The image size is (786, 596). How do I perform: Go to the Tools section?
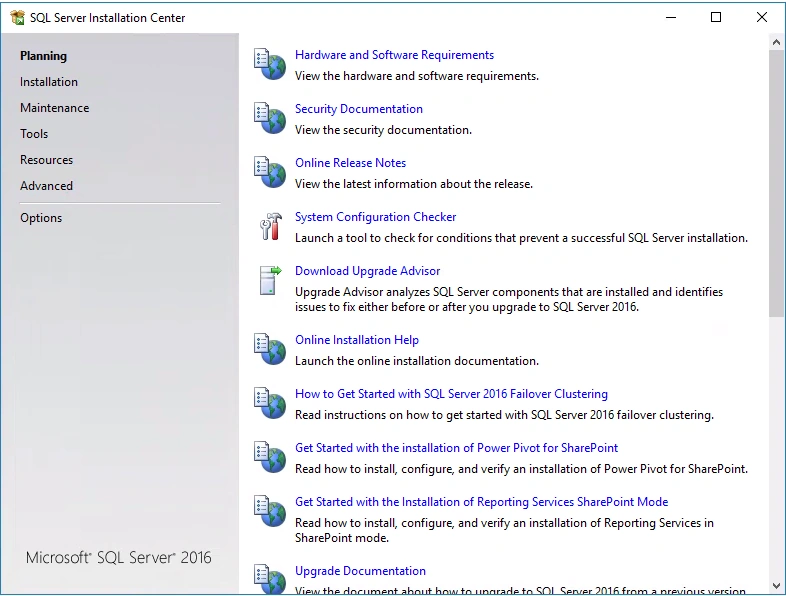34,134
